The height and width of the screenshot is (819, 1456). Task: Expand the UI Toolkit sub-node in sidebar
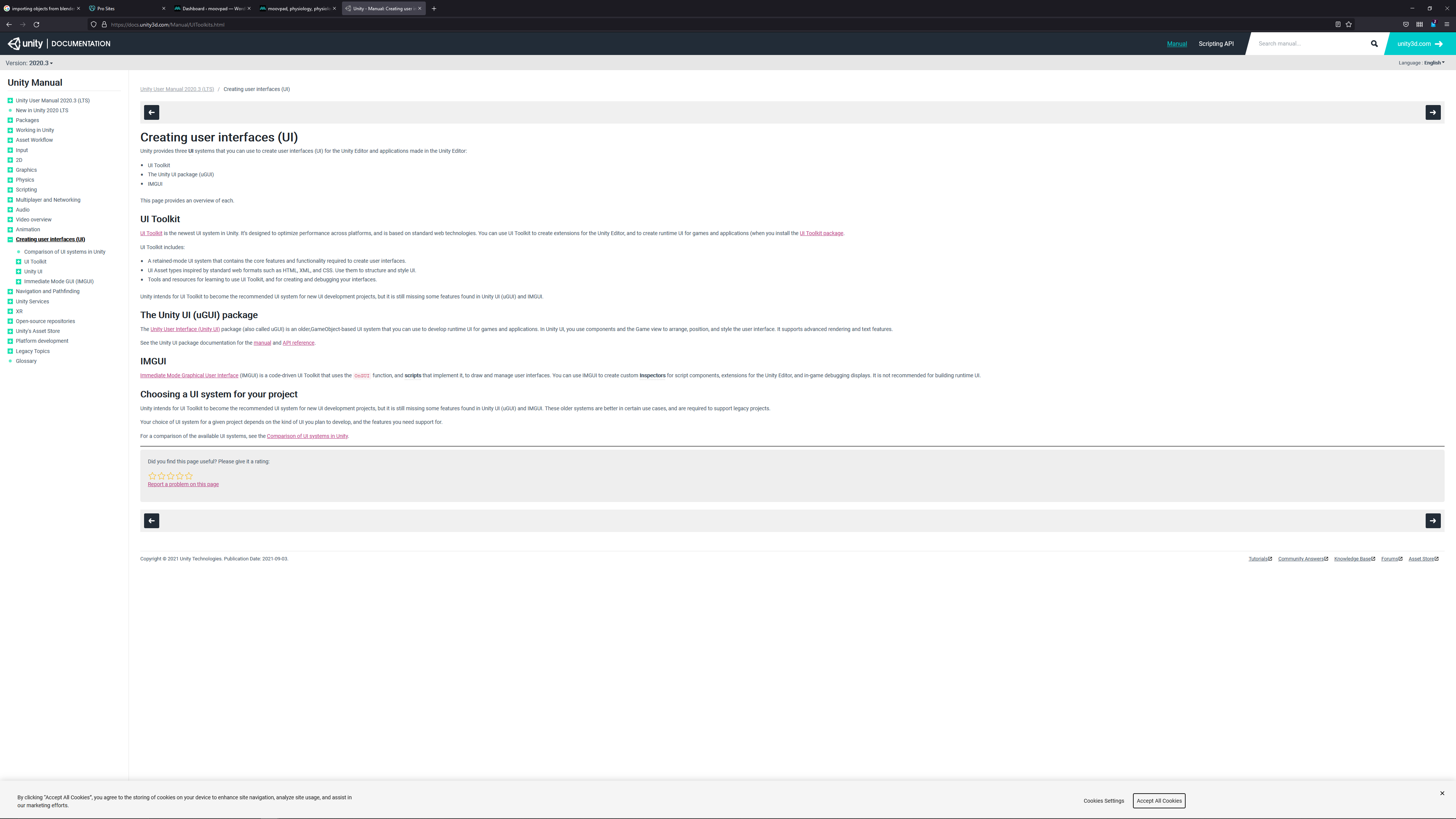(x=19, y=262)
